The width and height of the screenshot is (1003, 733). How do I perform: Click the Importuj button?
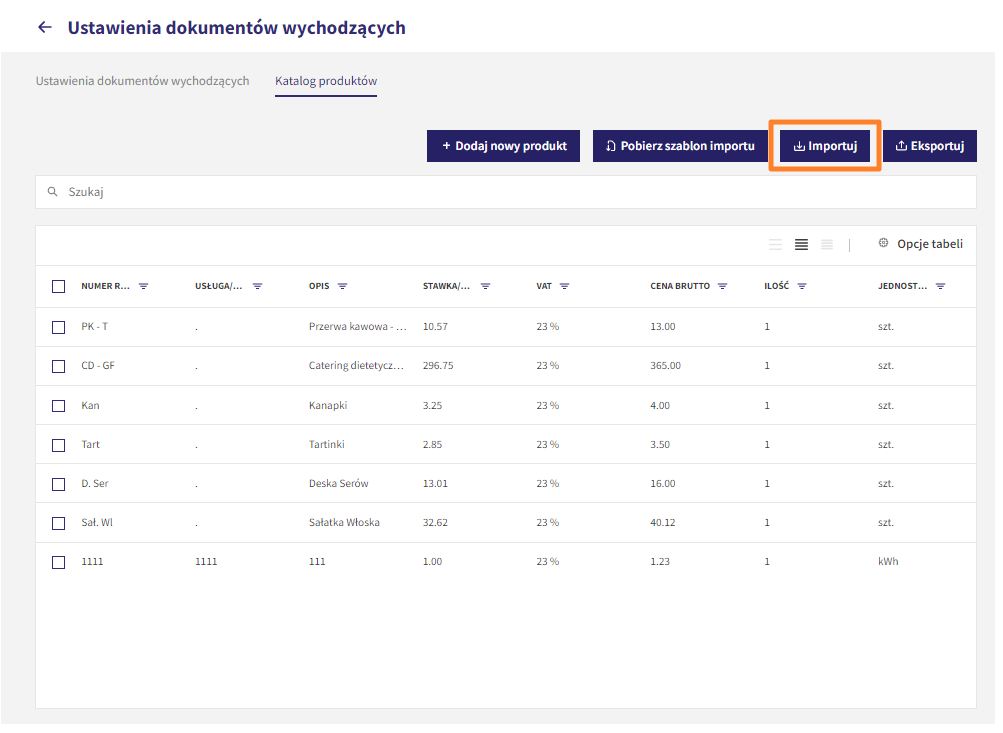coord(825,146)
